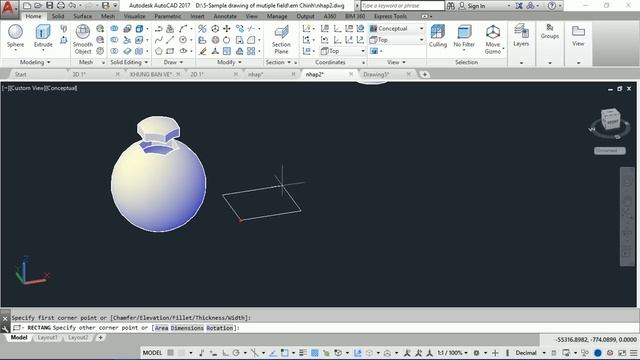
Task: Click the No Filter selection icon
Action: tap(464, 36)
